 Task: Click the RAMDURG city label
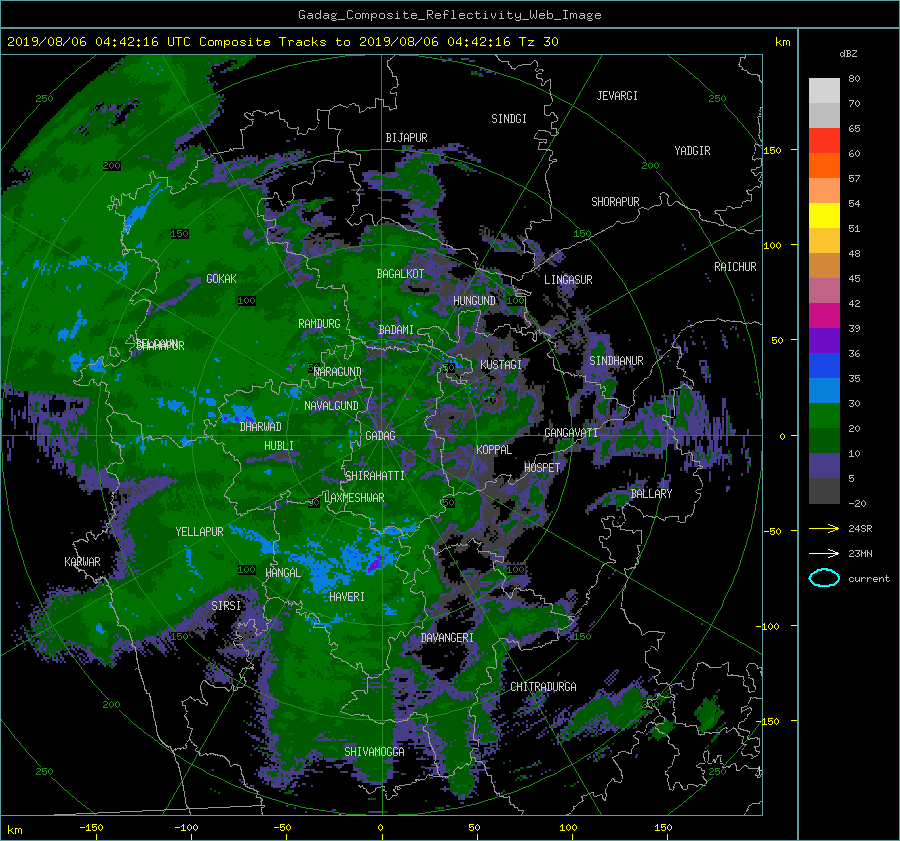pyautogui.click(x=319, y=324)
